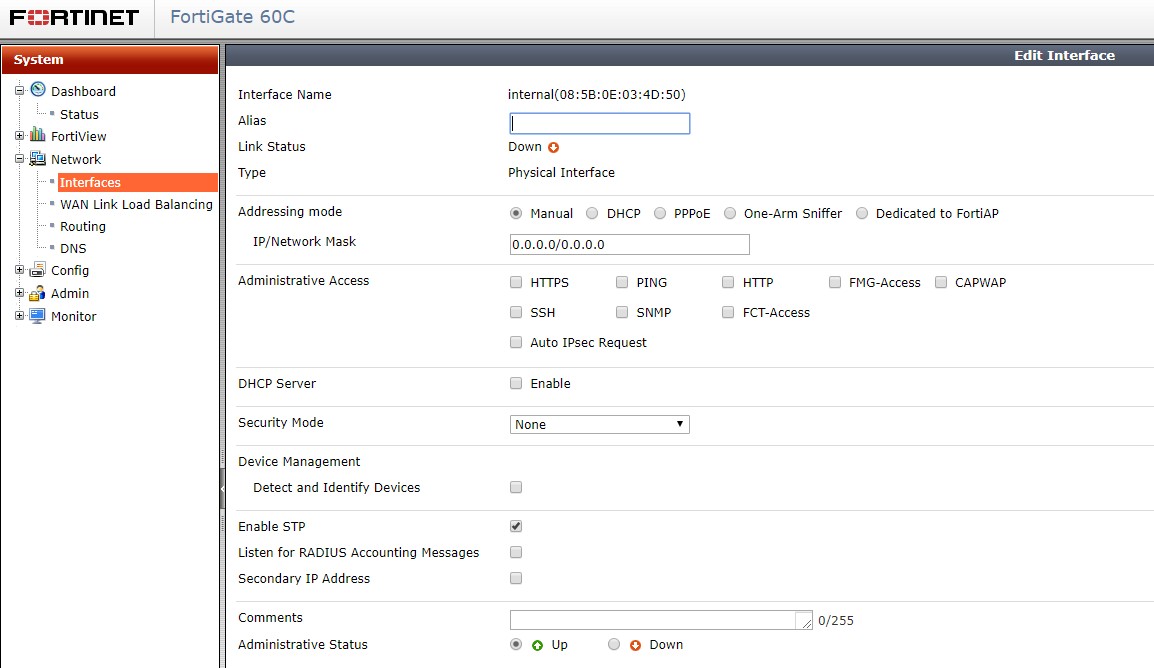Click the Network computer icon in sidebar
This screenshot has width=1154, height=668.
(38, 158)
